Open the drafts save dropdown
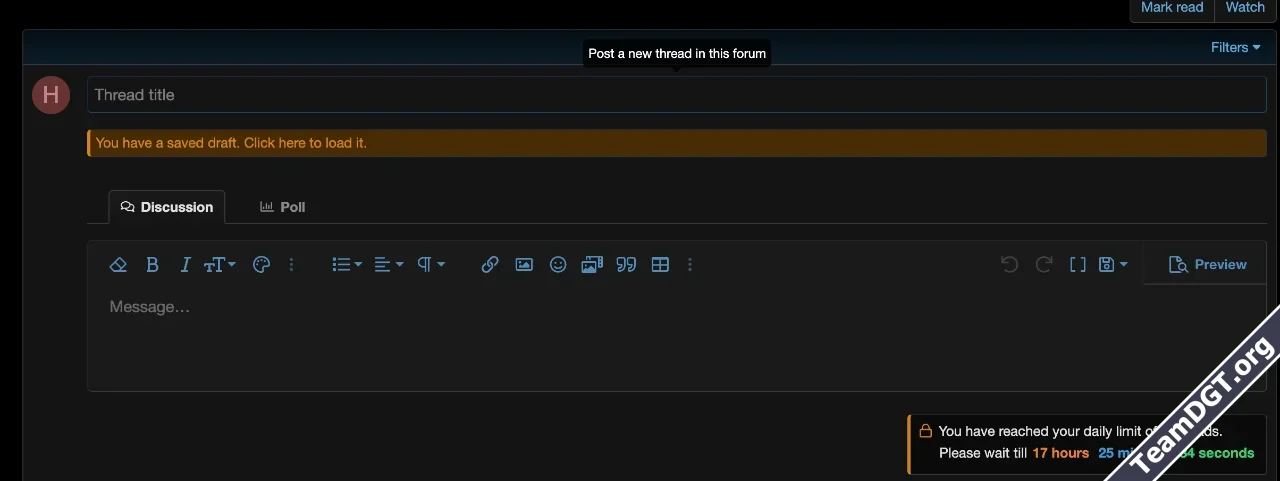 click(x=1113, y=265)
